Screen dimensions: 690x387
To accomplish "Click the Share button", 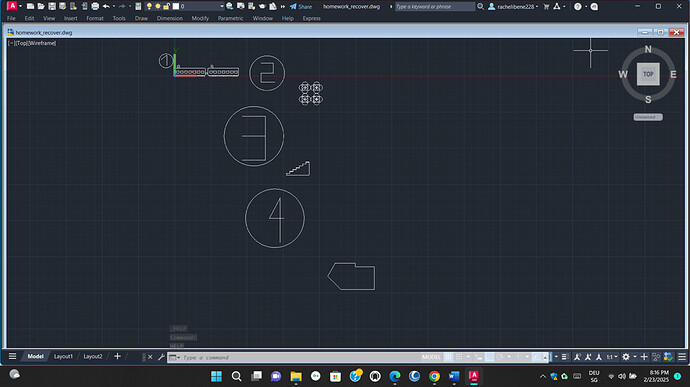I will click(301, 7).
